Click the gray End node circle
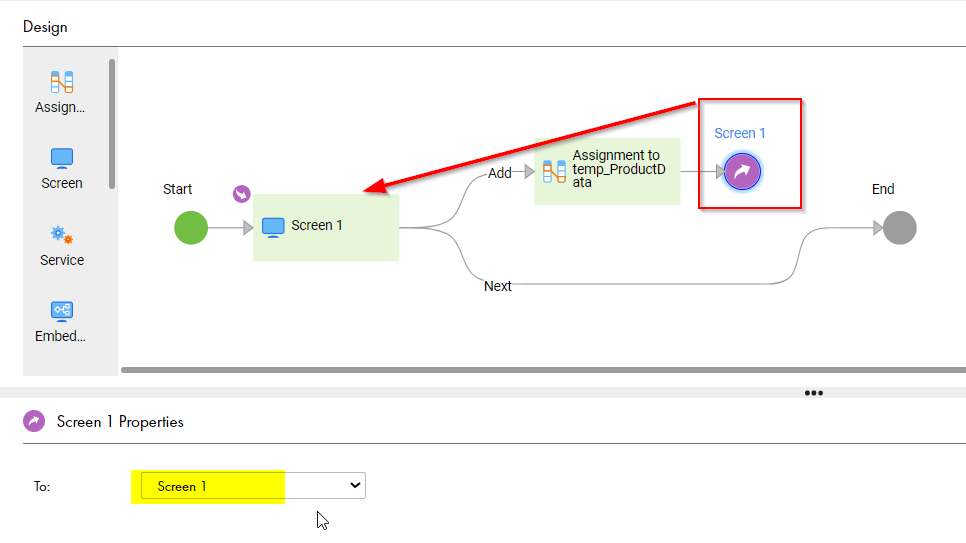The image size is (966, 543). click(x=899, y=228)
